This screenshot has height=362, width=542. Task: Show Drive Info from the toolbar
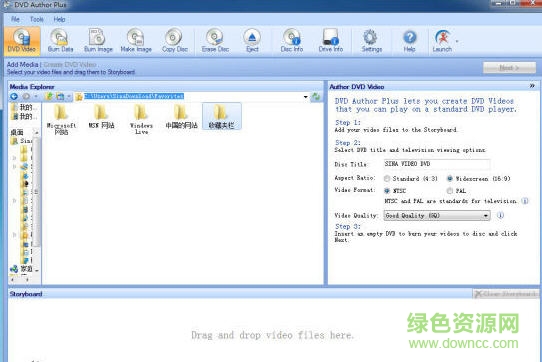(331, 41)
